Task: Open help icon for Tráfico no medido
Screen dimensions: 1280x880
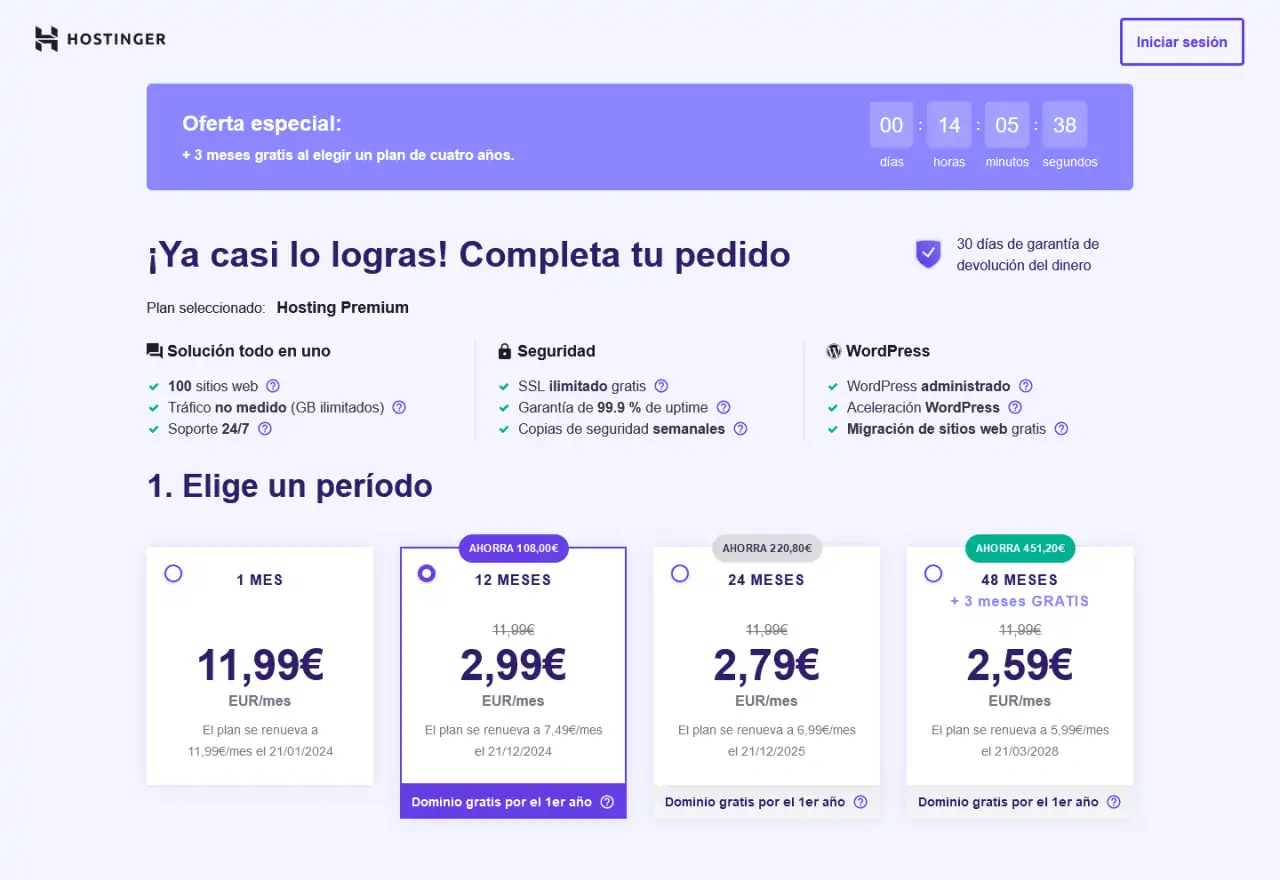Action: [399, 407]
